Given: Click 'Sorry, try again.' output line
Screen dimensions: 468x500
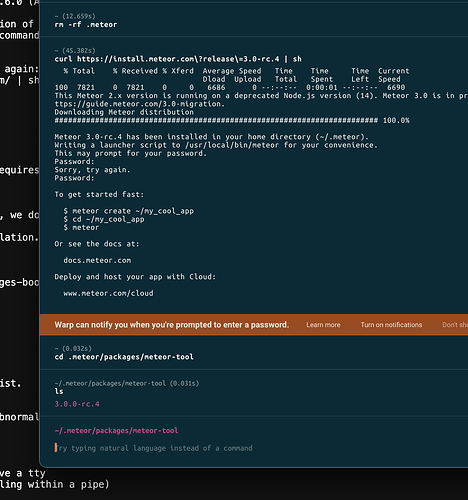Looking at the screenshot, I should click(x=92, y=170).
